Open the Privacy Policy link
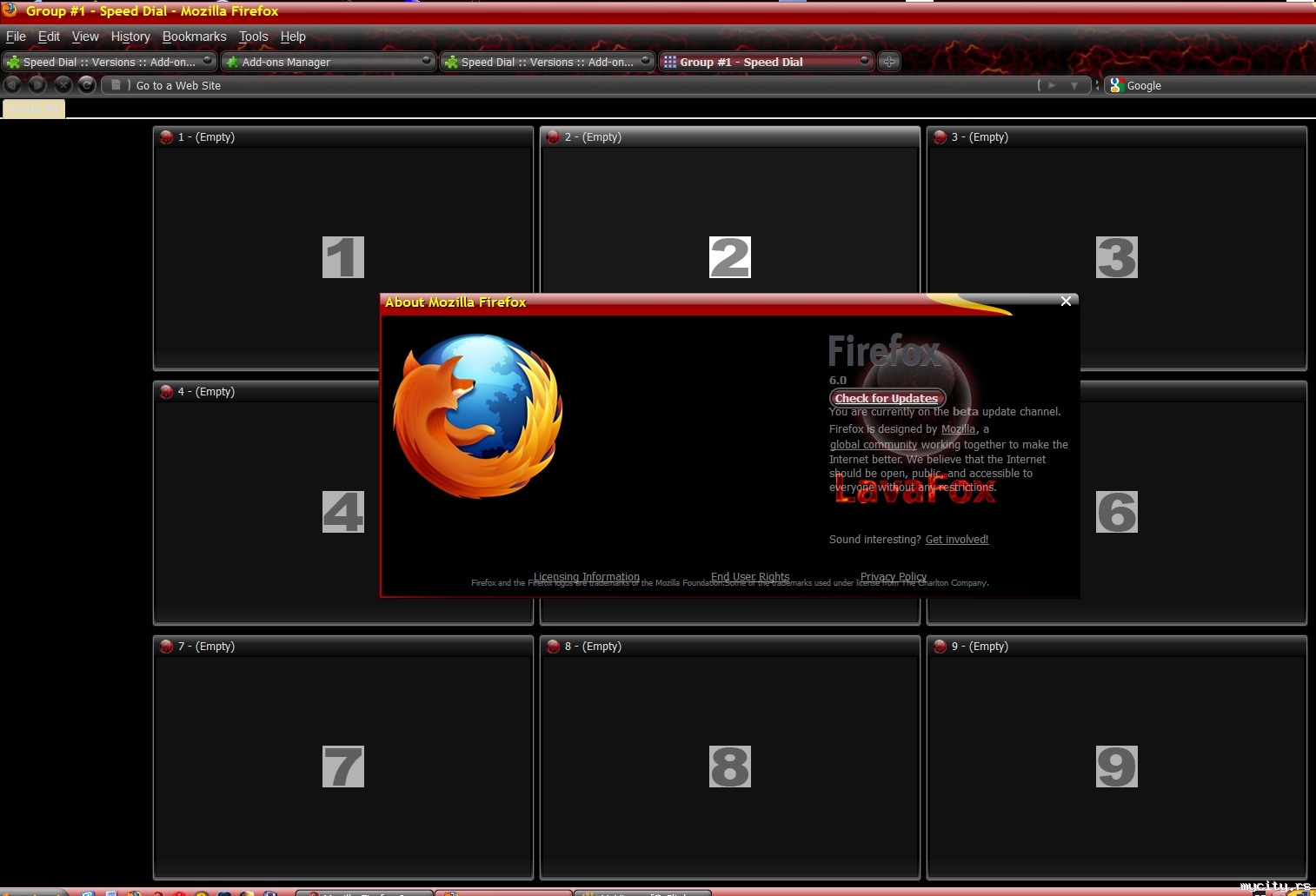The image size is (1316, 896). click(894, 577)
